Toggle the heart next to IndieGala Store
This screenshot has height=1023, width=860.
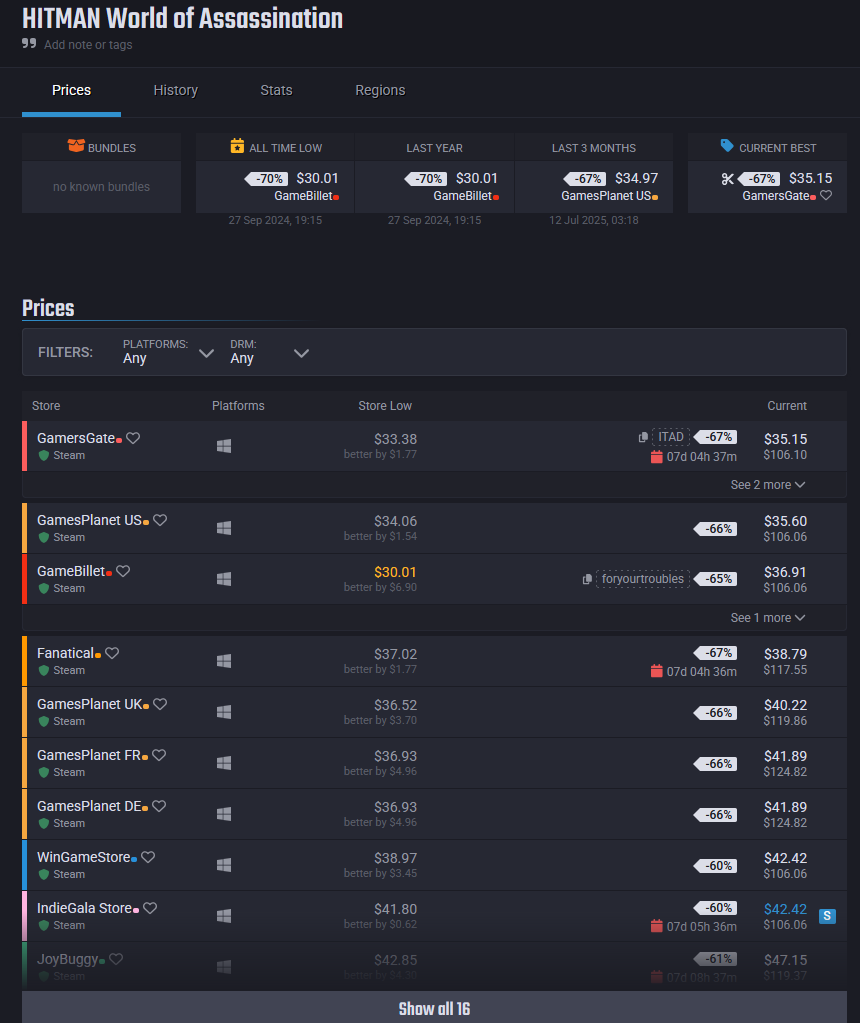(x=150, y=908)
